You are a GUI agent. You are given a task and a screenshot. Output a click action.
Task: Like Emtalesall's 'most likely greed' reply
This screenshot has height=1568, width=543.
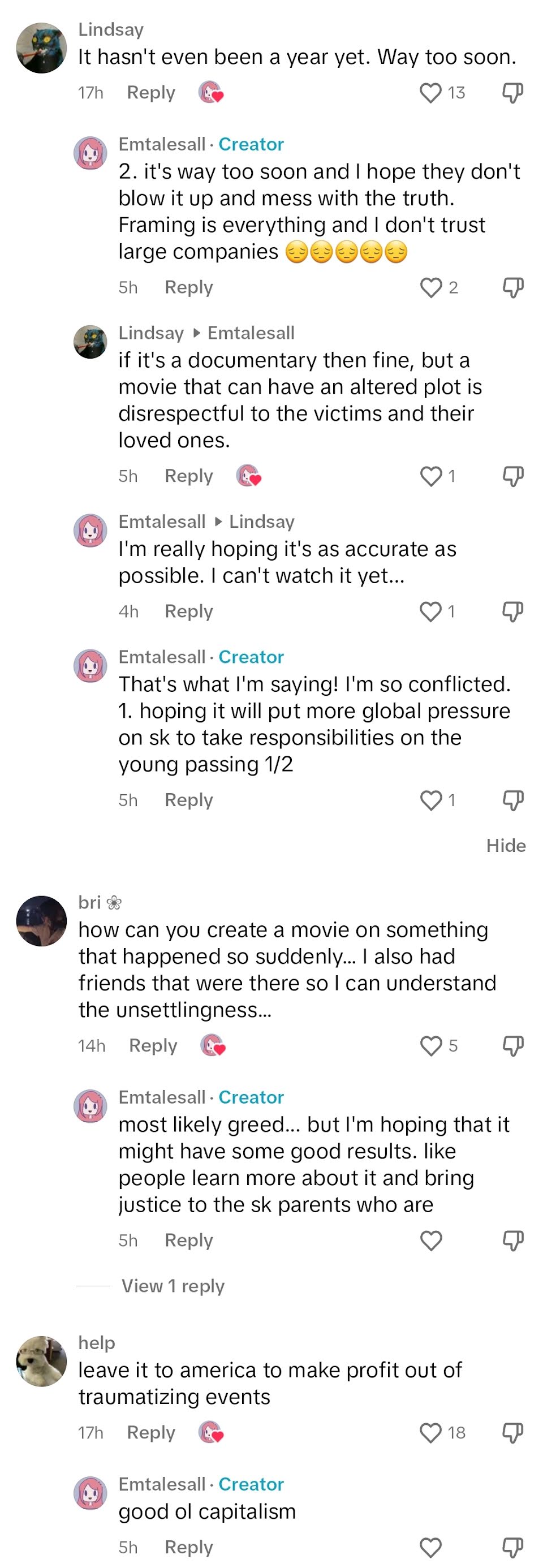(x=430, y=1240)
